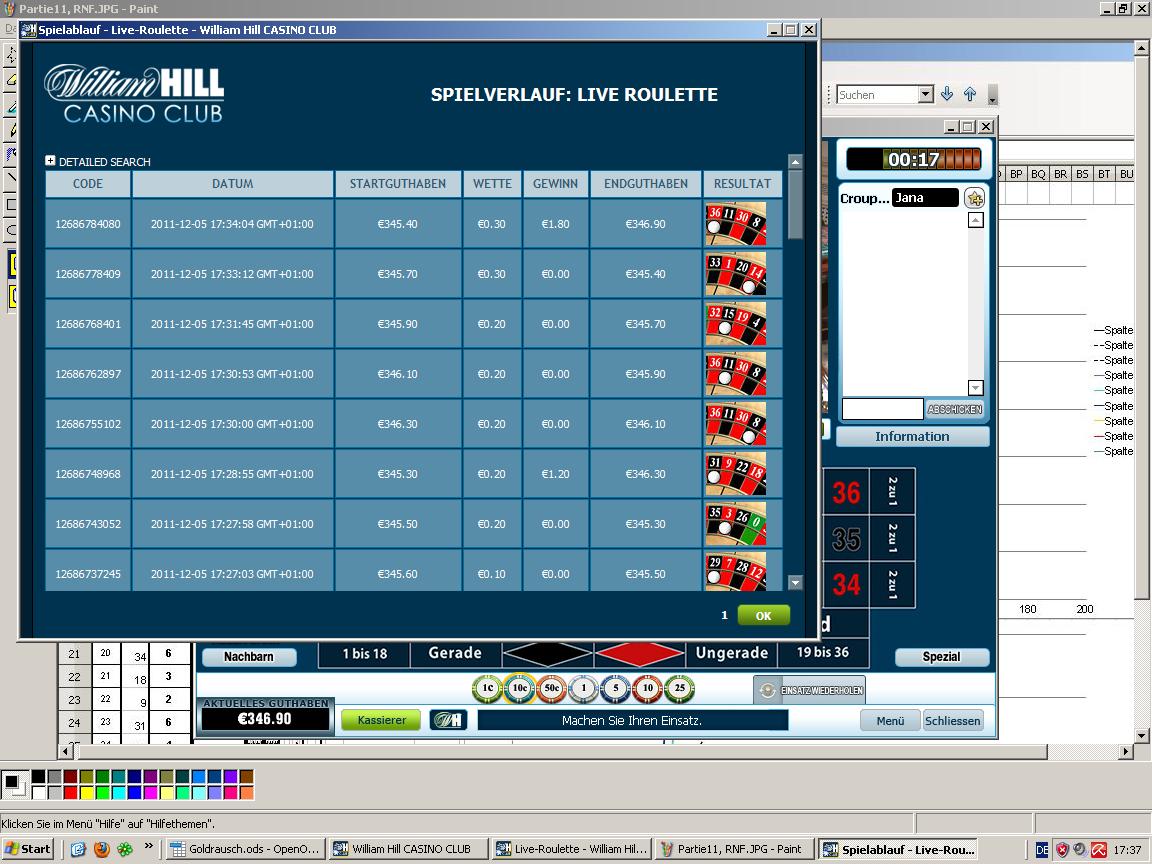Expand the DETAILED SEARCH section
This screenshot has width=1152, height=864.
point(50,160)
